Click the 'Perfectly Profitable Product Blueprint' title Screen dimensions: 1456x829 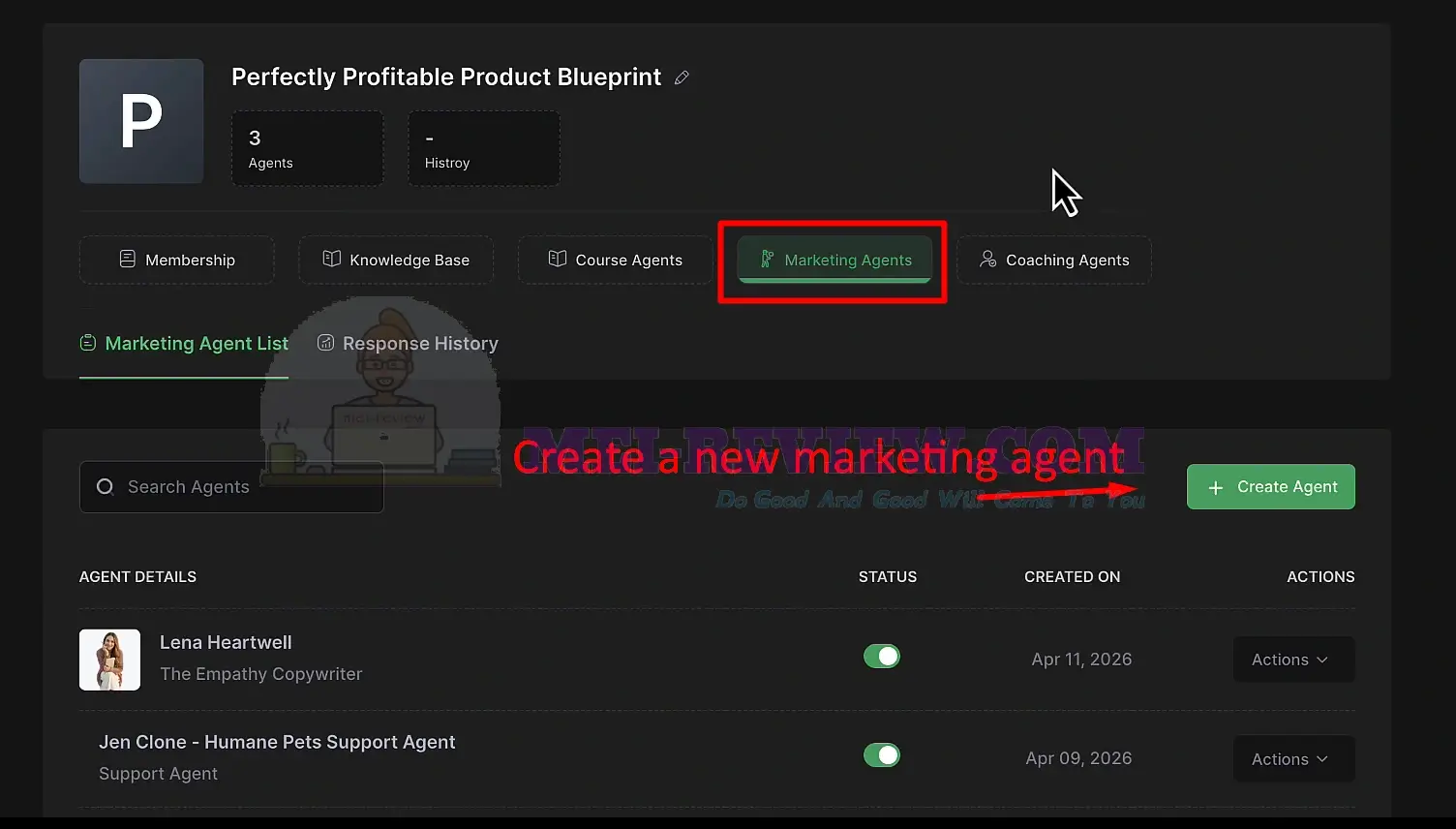tap(446, 77)
